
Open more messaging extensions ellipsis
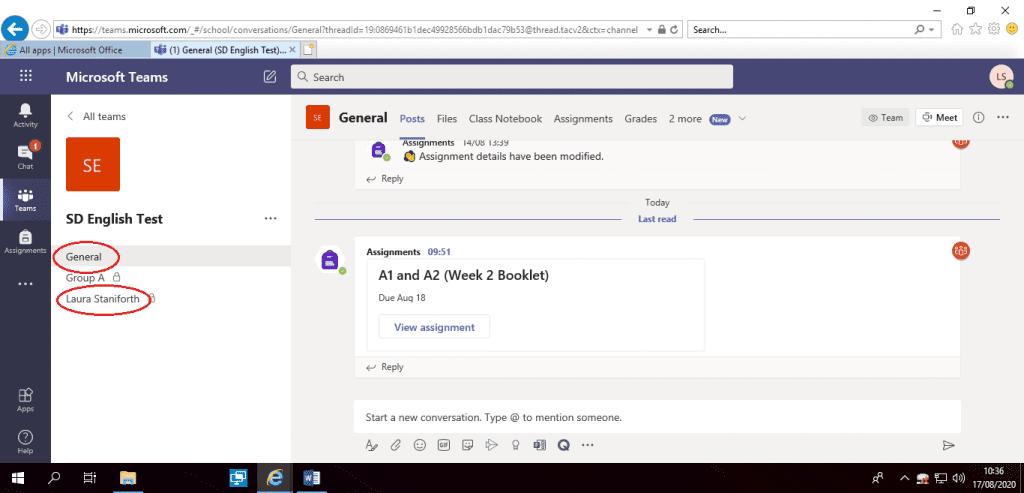tap(587, 445)
